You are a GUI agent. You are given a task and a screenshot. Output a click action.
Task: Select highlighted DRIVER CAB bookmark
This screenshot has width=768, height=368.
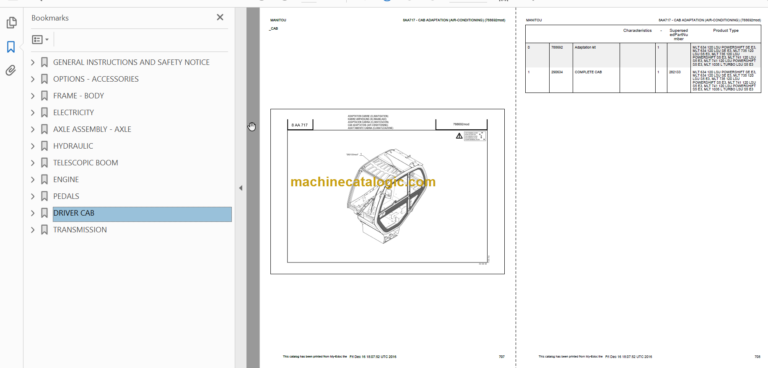[x=142, y=213]
